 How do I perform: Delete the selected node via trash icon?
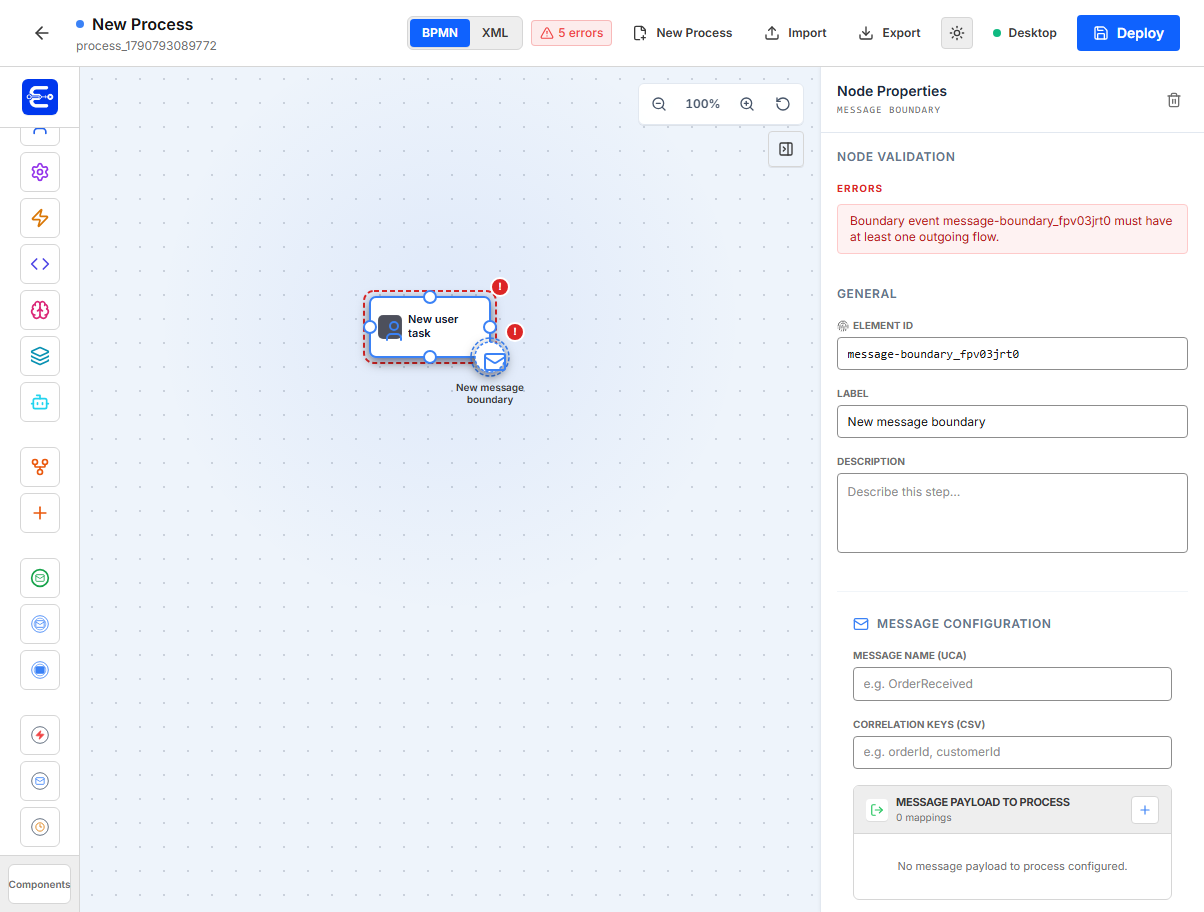pyautogui.click(x=1174, y=100)
